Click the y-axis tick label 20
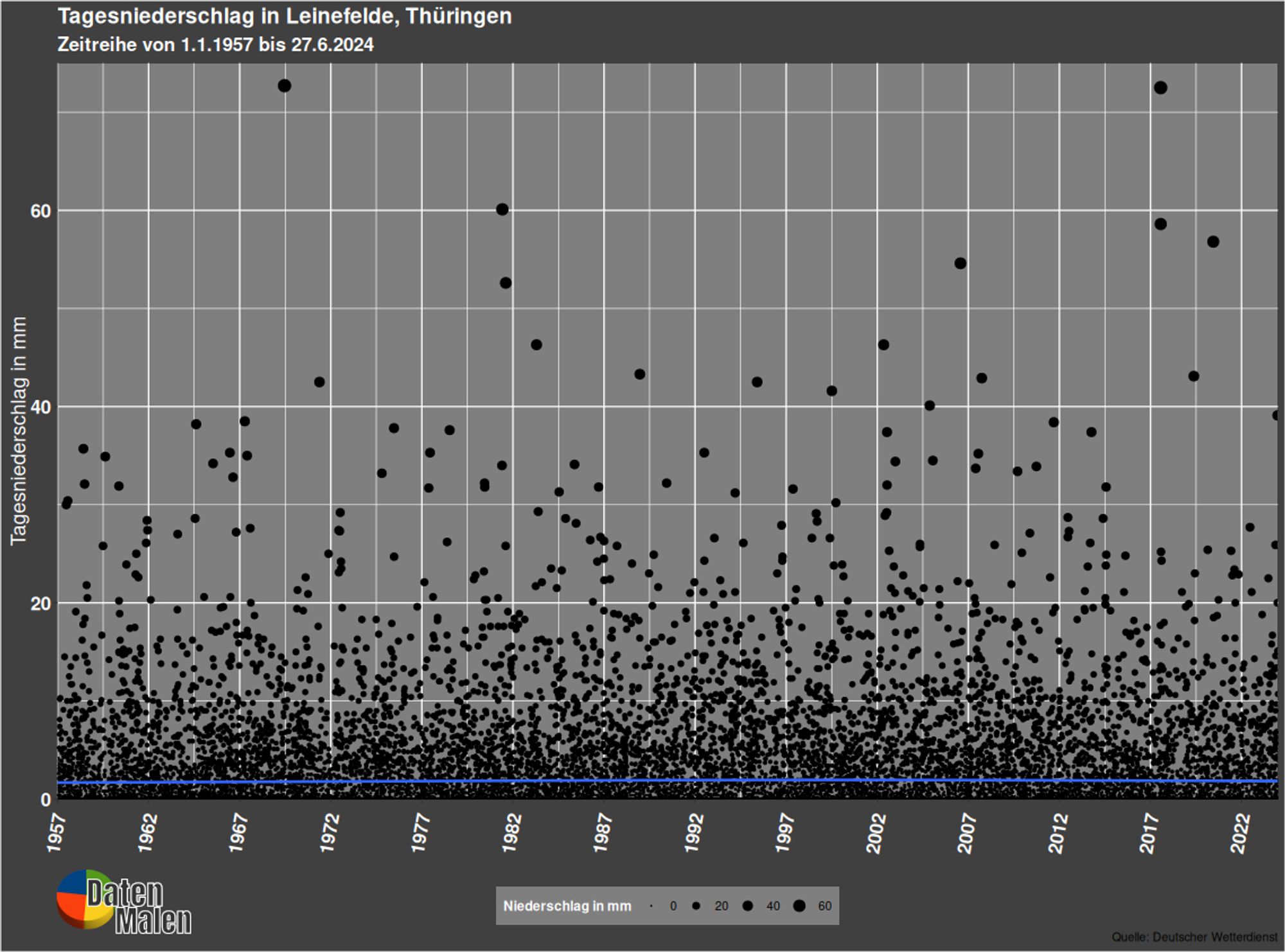The width and height of the screenshot is (1285, 952). pyautogui.click(x=40, y=604)
